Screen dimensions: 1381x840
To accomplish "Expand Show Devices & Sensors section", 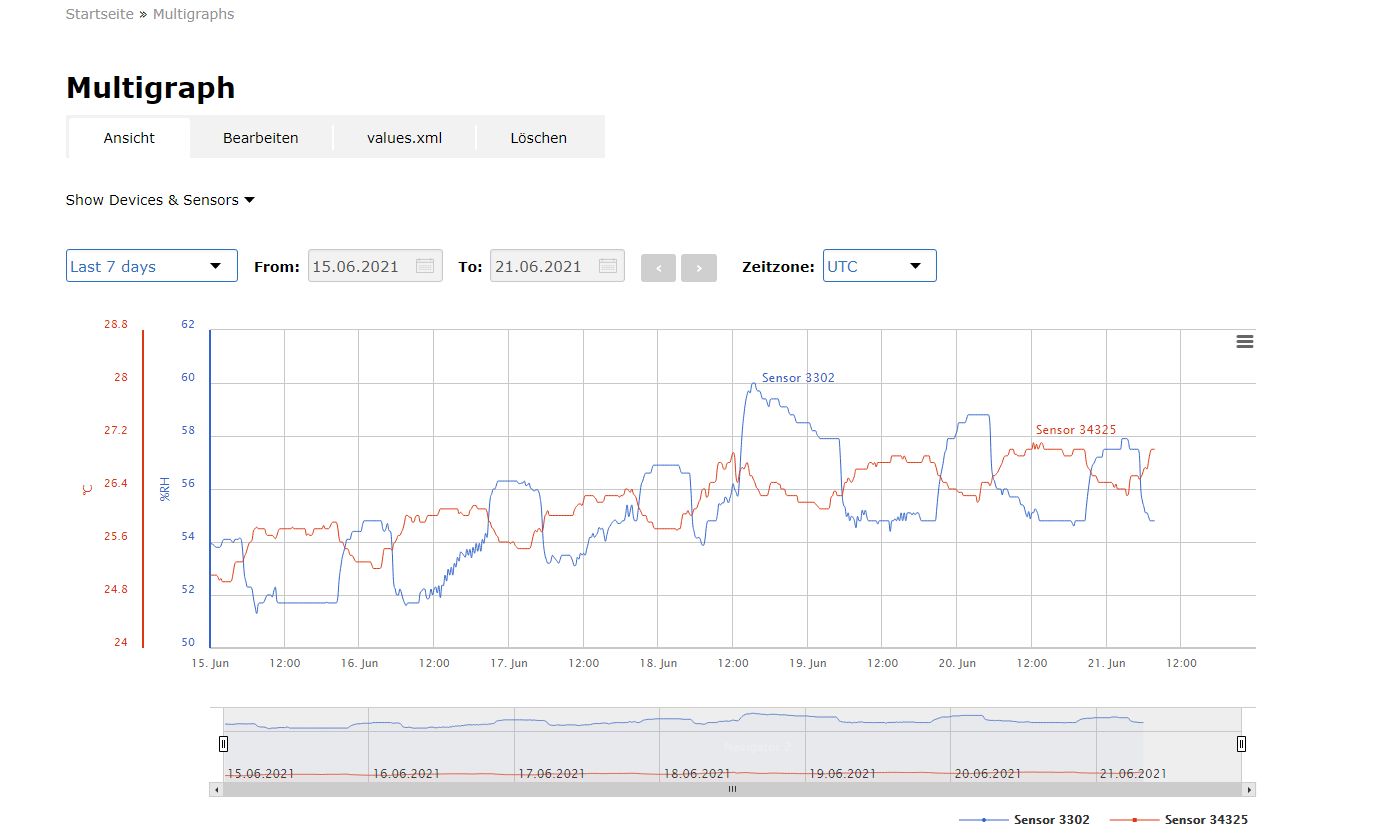I will tap(160, 200).
